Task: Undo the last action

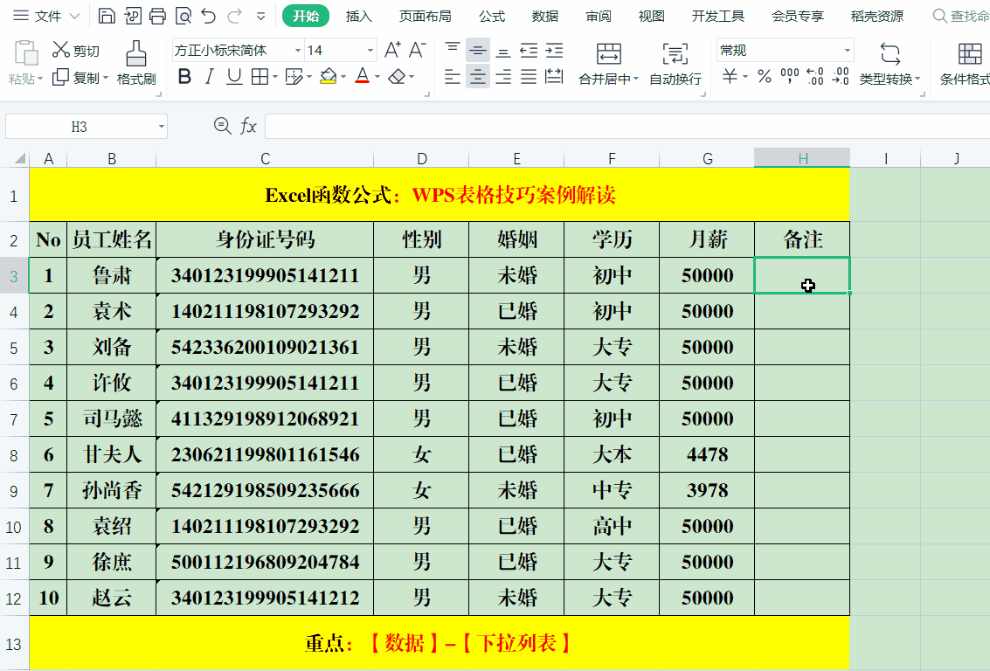Action: pos(208,16)
